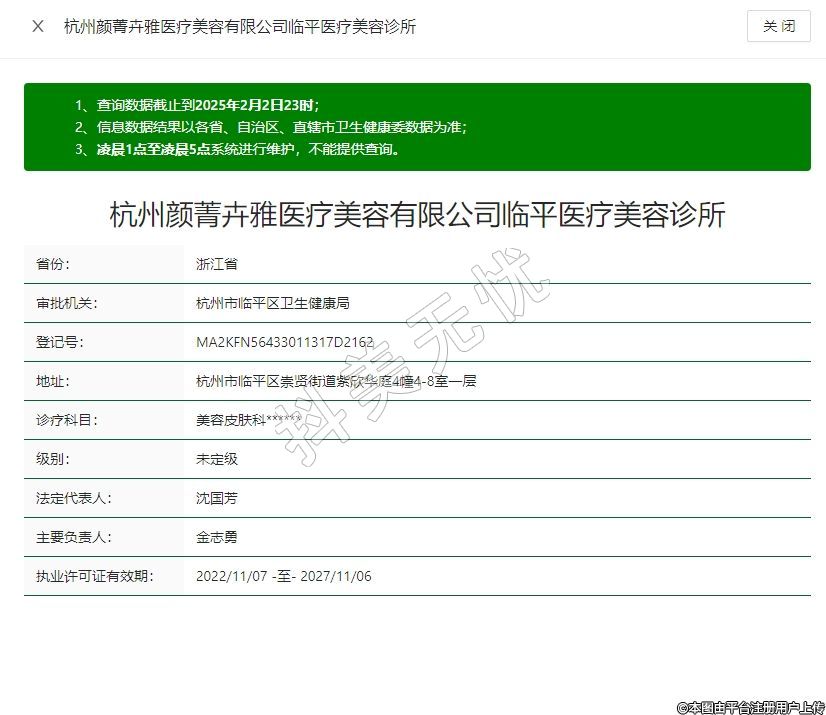Click the 审批机关 row label

(67, 303)
